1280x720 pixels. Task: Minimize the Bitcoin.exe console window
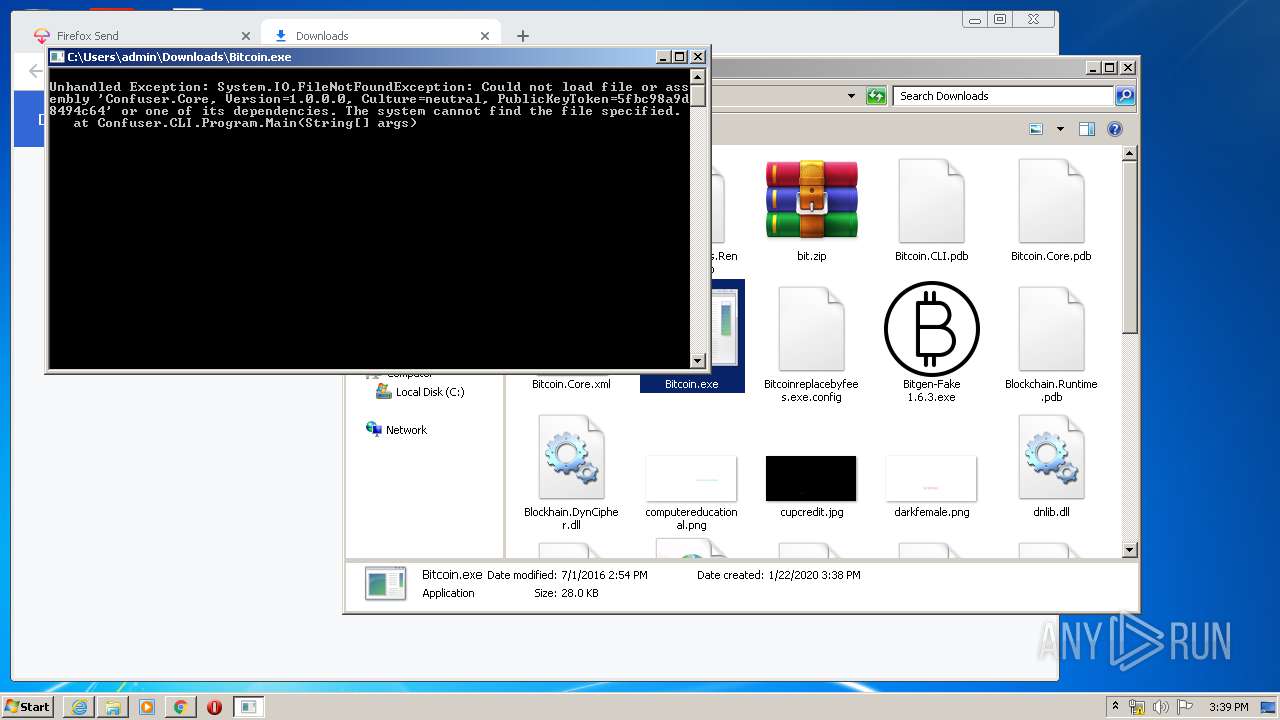(663, 57)
